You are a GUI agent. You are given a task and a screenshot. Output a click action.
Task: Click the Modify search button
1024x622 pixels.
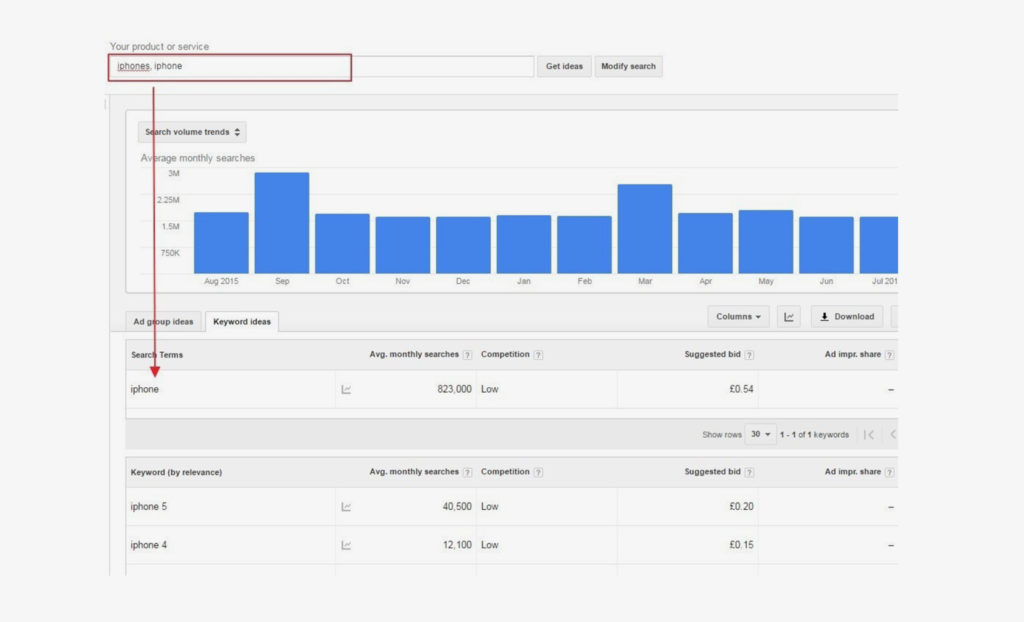tap(628, 66)
